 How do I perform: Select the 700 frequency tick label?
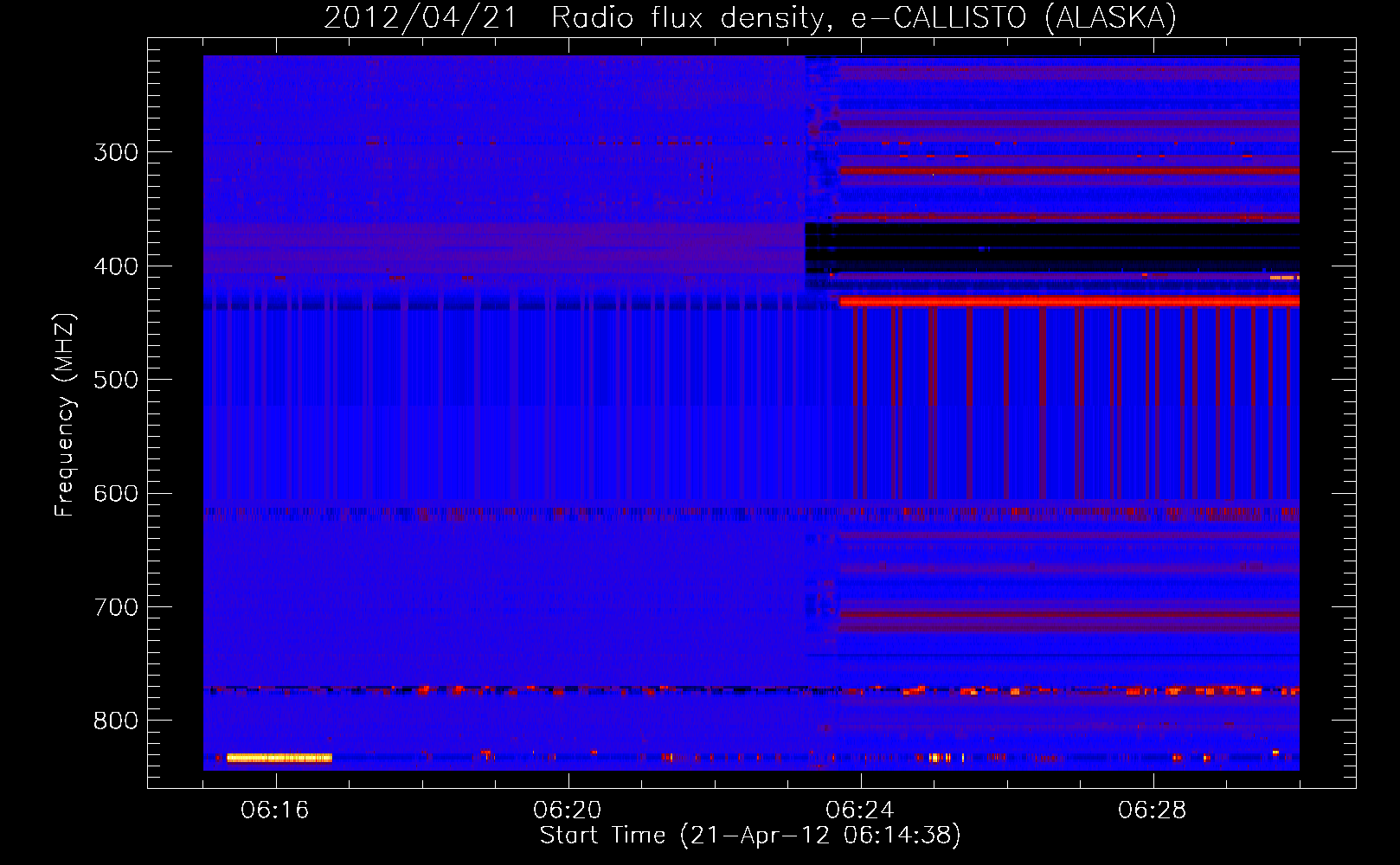(116, 607)
